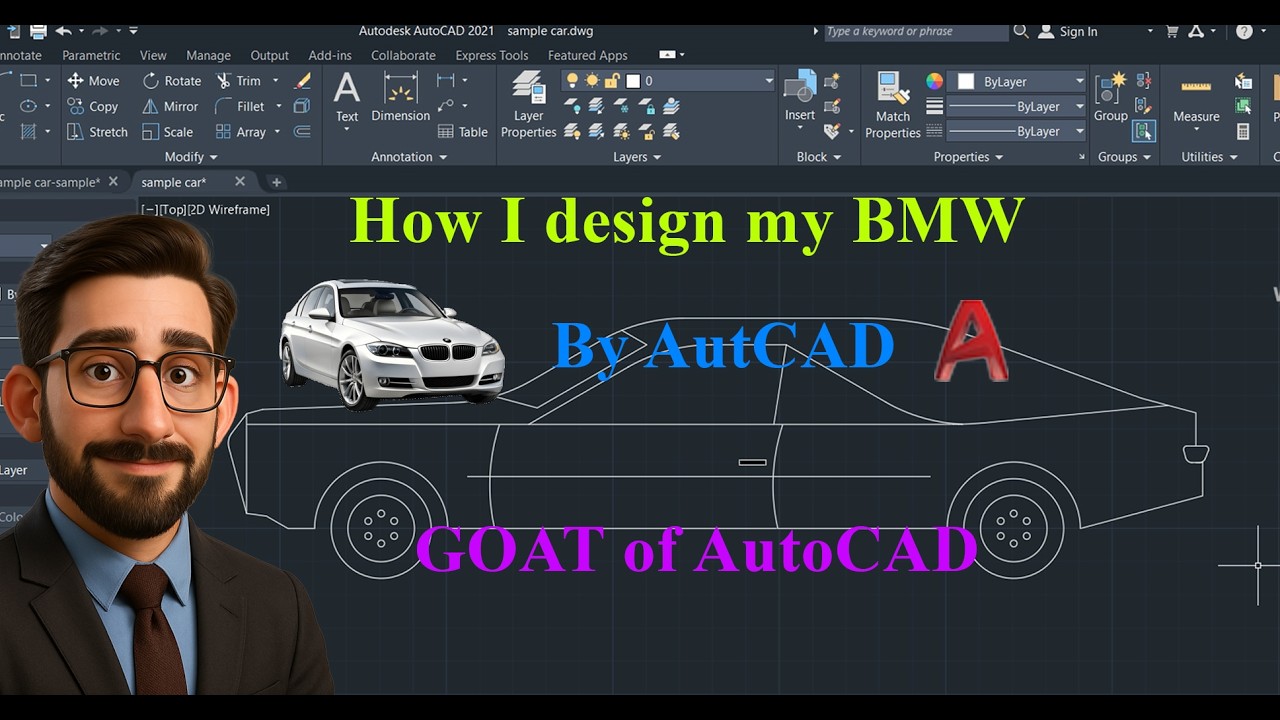Open the Output ribbon tab

(x=269, y=55)
